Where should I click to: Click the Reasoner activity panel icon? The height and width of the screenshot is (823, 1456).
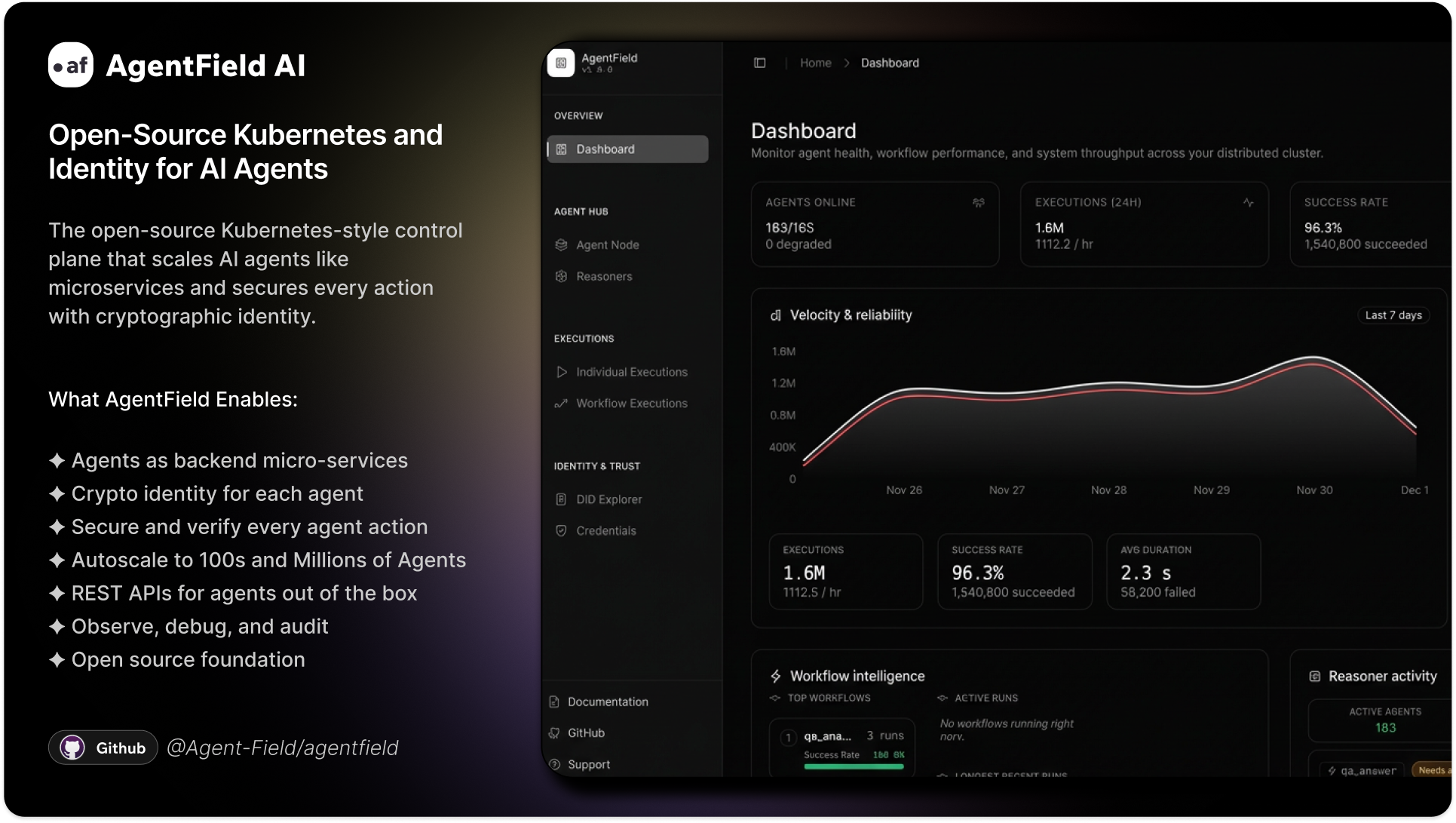click(1315, 676)
